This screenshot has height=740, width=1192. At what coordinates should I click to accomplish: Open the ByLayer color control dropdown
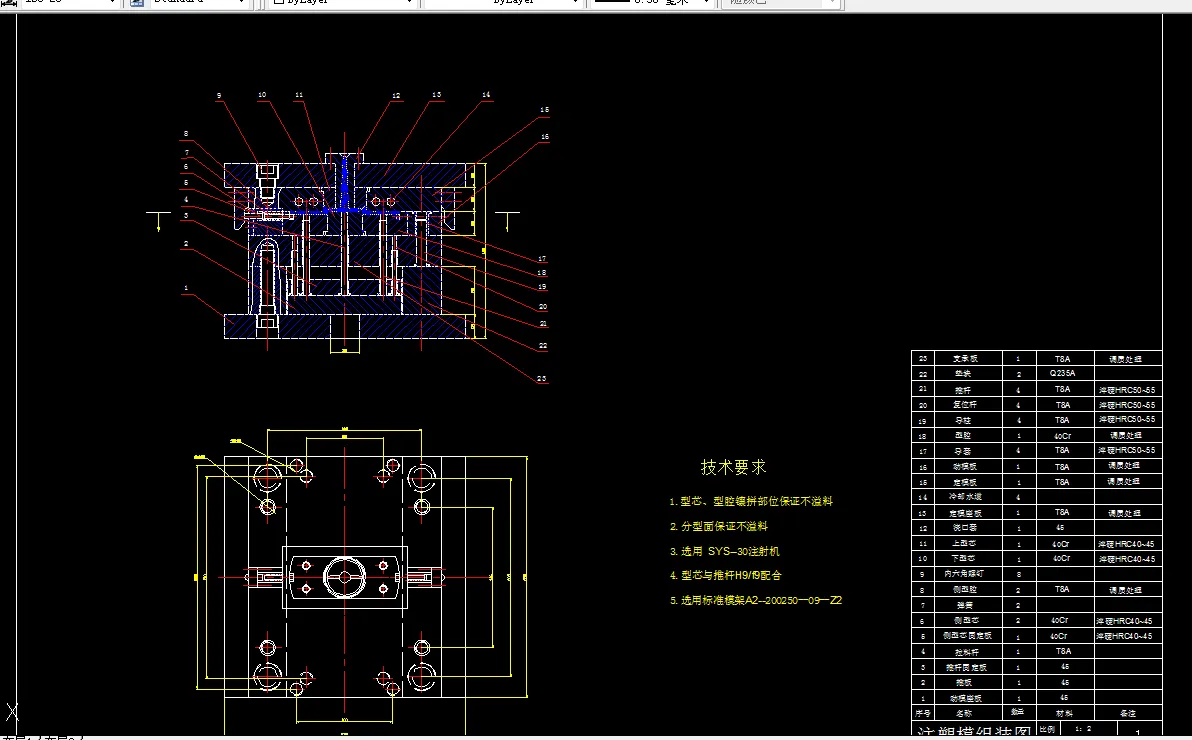pos(342,2)
